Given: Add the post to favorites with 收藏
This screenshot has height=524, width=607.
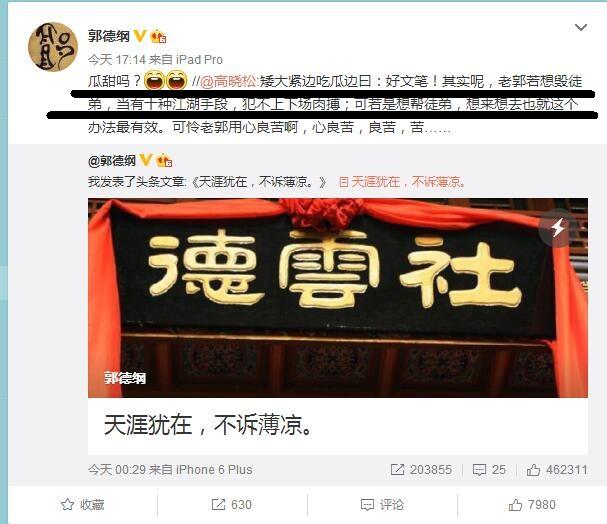Looking at the screenshot, I should point(82,505).
